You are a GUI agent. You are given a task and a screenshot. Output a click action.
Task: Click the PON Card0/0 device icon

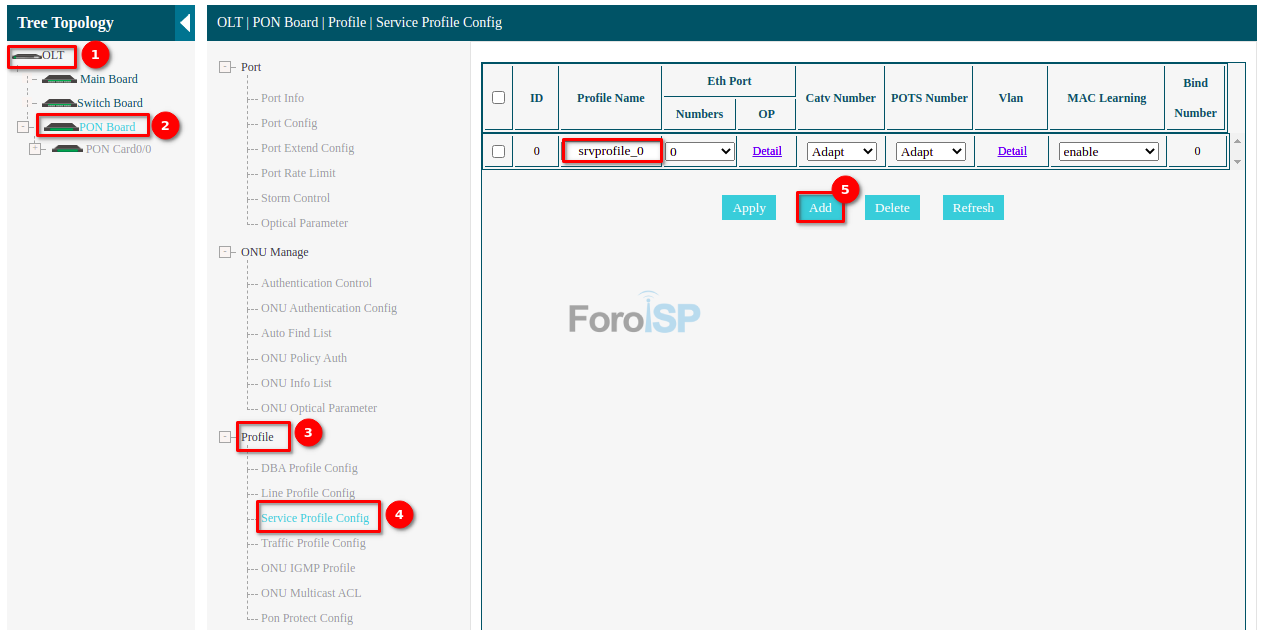[67, 149]
